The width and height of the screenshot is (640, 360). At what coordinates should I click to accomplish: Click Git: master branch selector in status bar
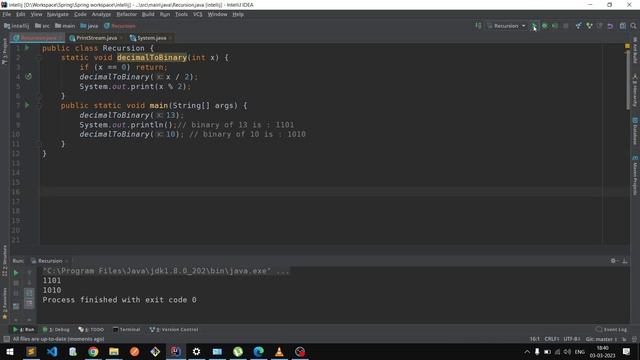tap(601, 339)
